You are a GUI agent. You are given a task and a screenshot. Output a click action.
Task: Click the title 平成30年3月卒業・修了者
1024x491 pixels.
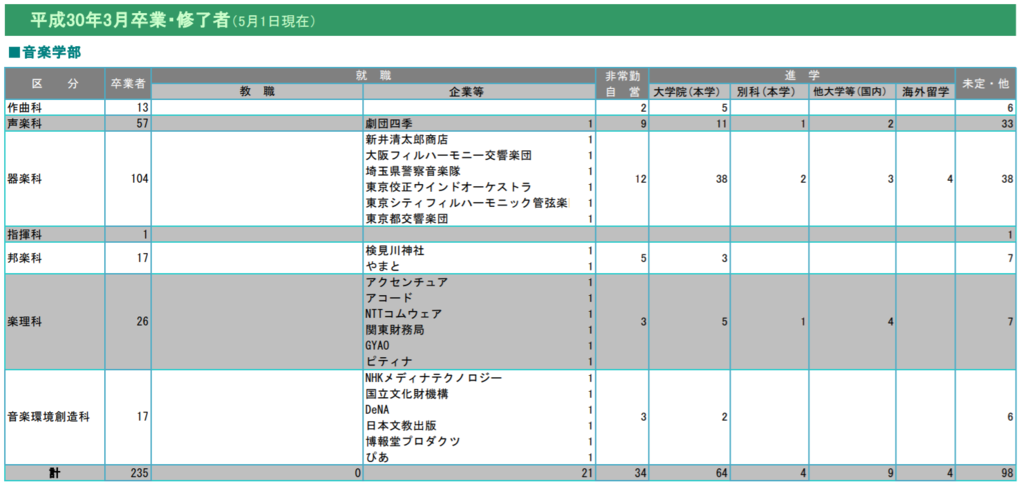tap(129, 20)
